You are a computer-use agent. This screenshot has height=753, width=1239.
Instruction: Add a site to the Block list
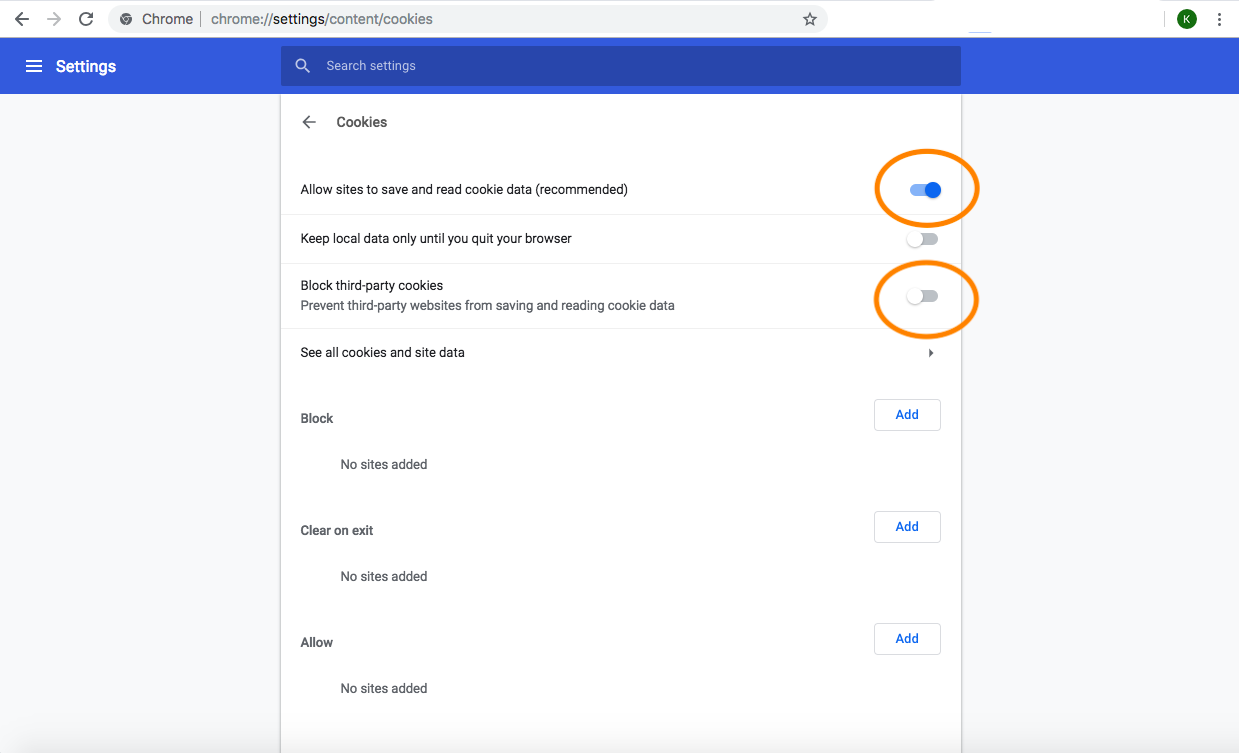(x=907, y=415)
